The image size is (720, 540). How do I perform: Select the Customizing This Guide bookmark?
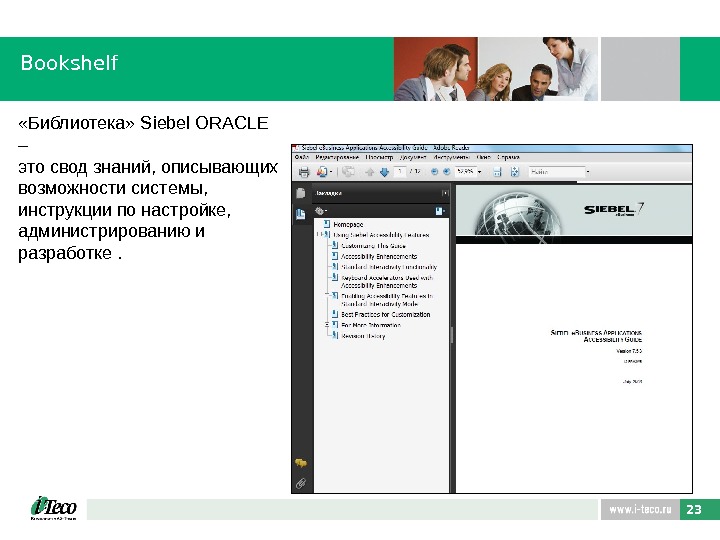[x=373, y=246]
